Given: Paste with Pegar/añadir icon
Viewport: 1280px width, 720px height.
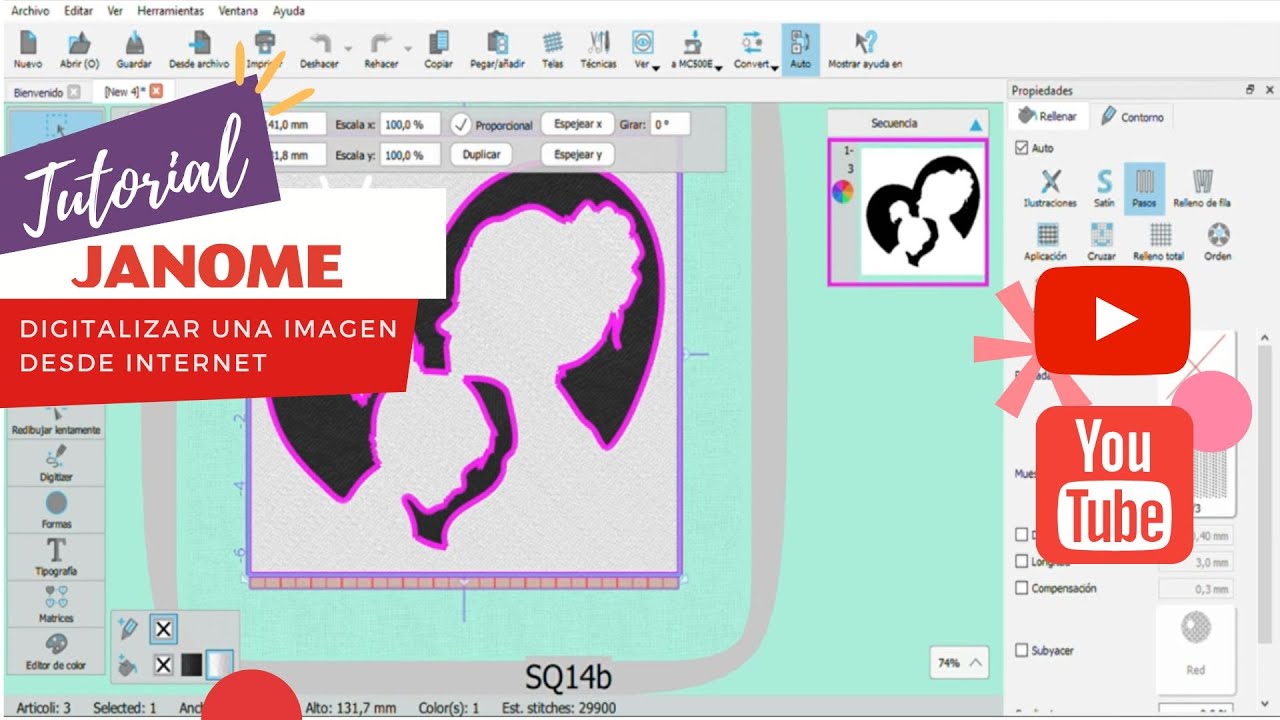Looking at the screenshot, I should click(497, 50).
